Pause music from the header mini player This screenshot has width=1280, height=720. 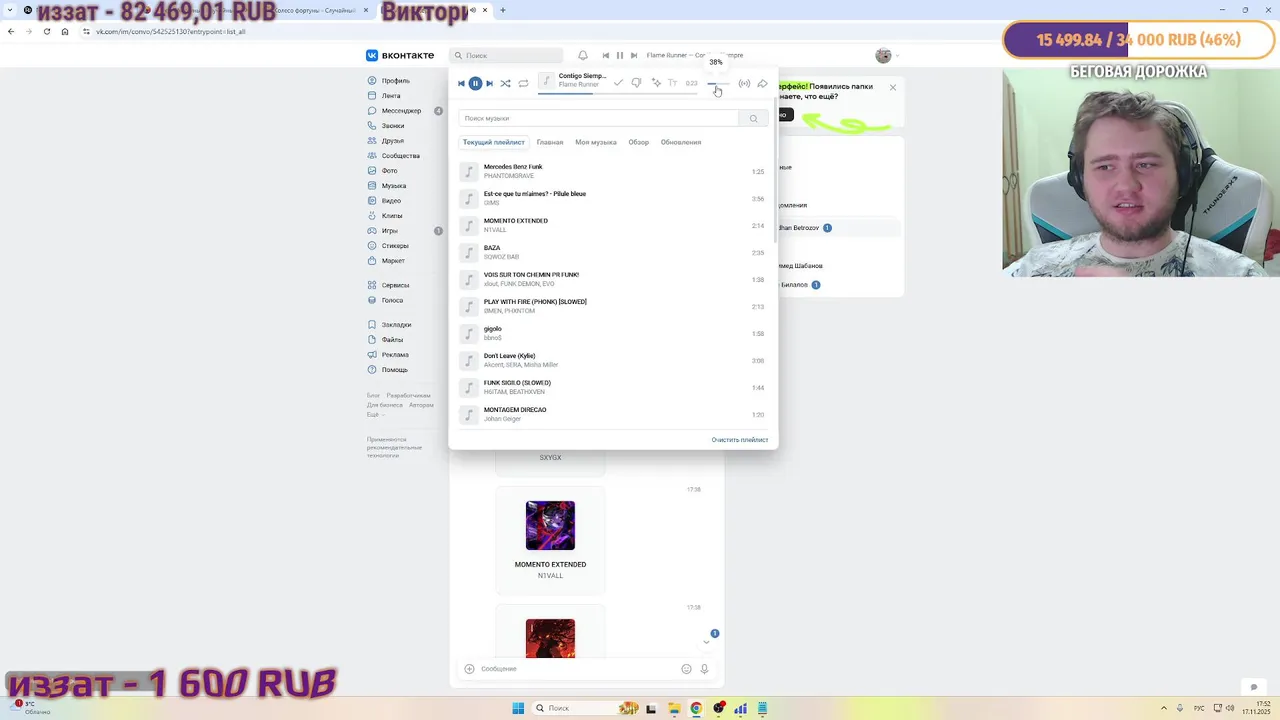619,55
